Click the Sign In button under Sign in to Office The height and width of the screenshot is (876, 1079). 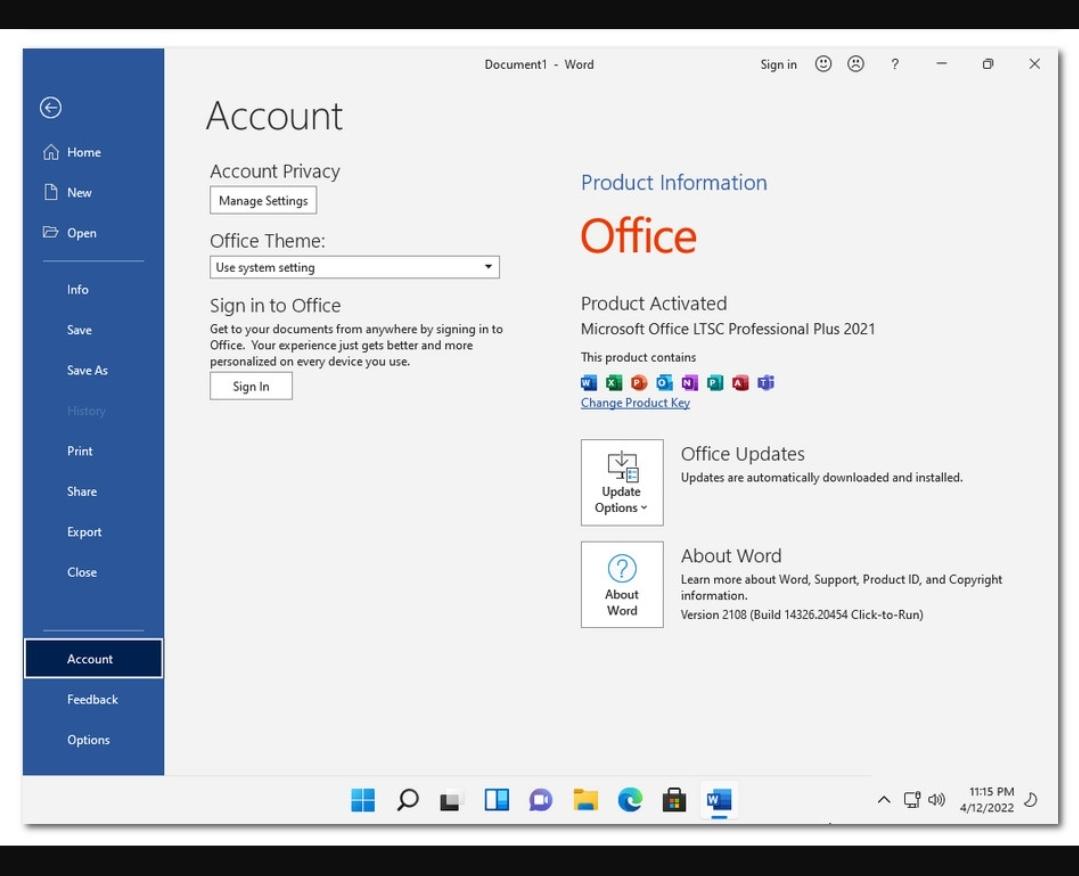(x=251, y=386)
